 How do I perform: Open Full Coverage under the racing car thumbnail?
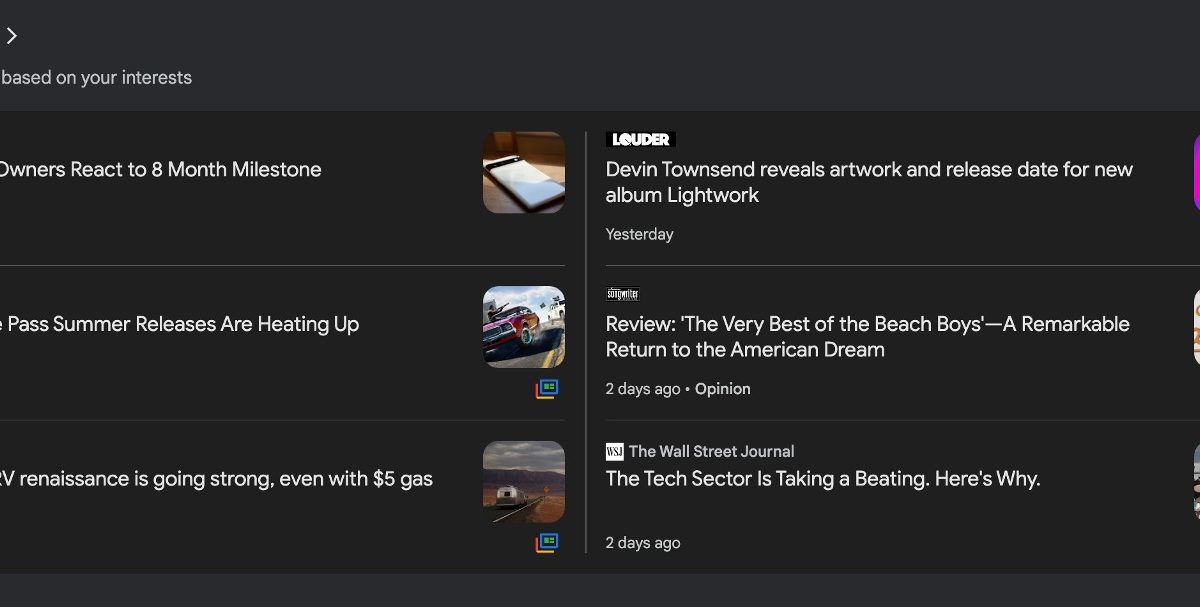tap(546, 389)
